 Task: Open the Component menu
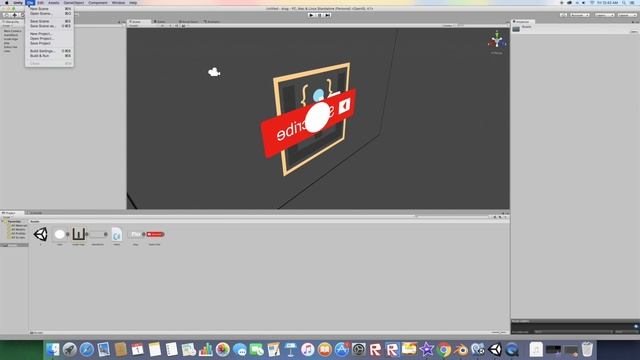98,2
